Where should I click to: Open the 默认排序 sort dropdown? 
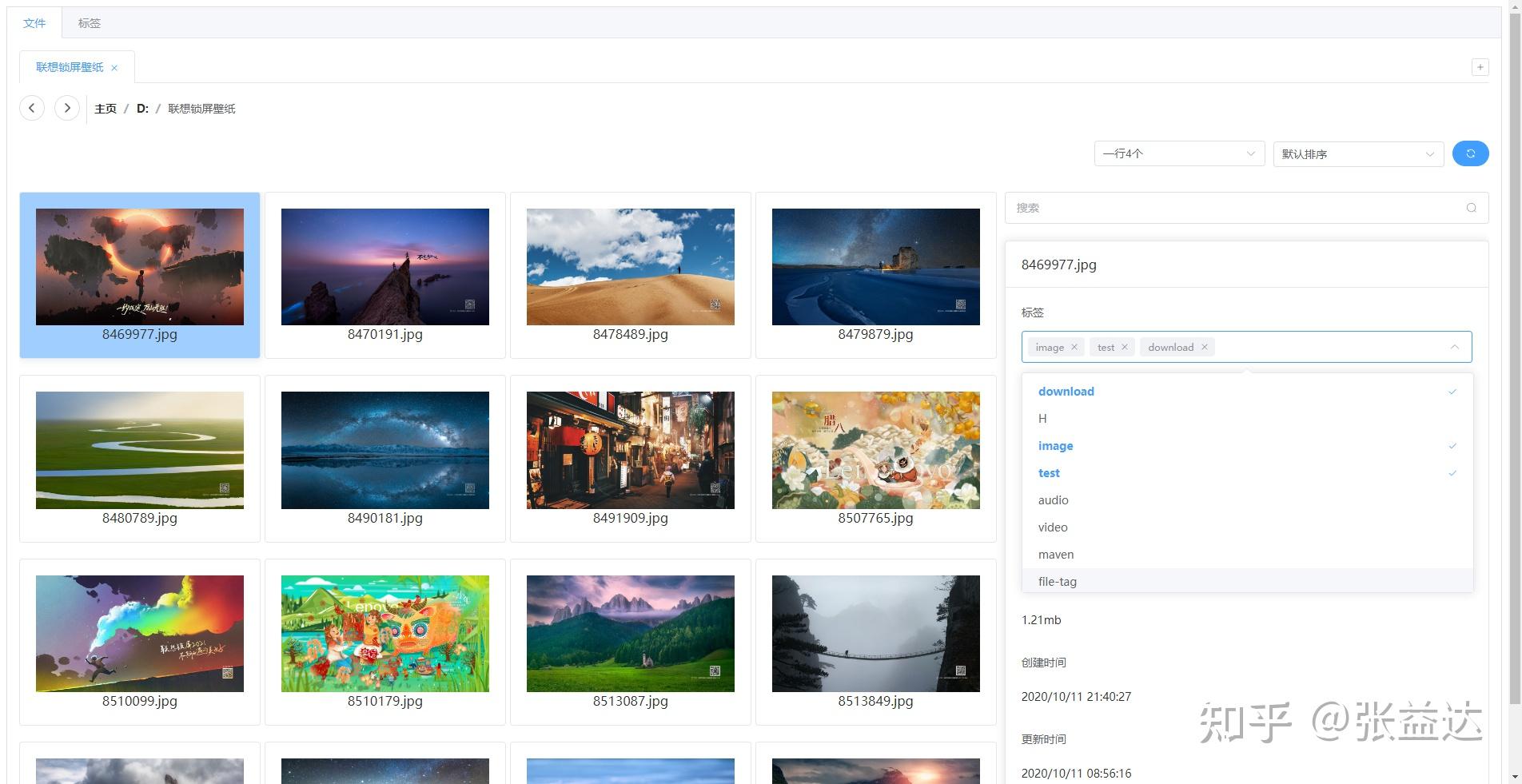coord(1358,153)
